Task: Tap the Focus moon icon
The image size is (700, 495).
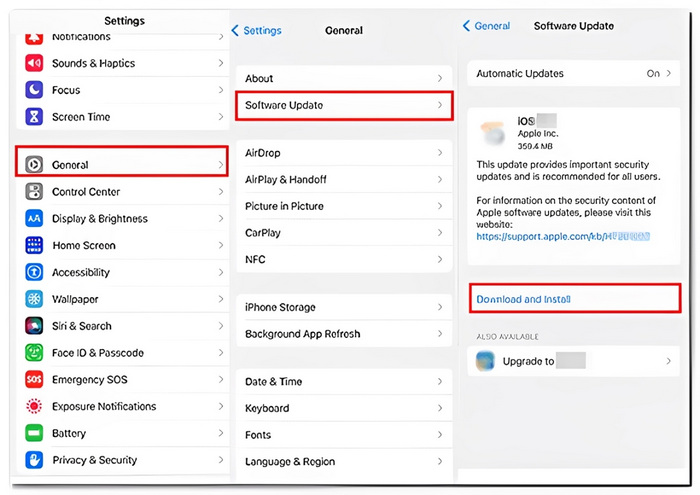Action: point(34,90)
